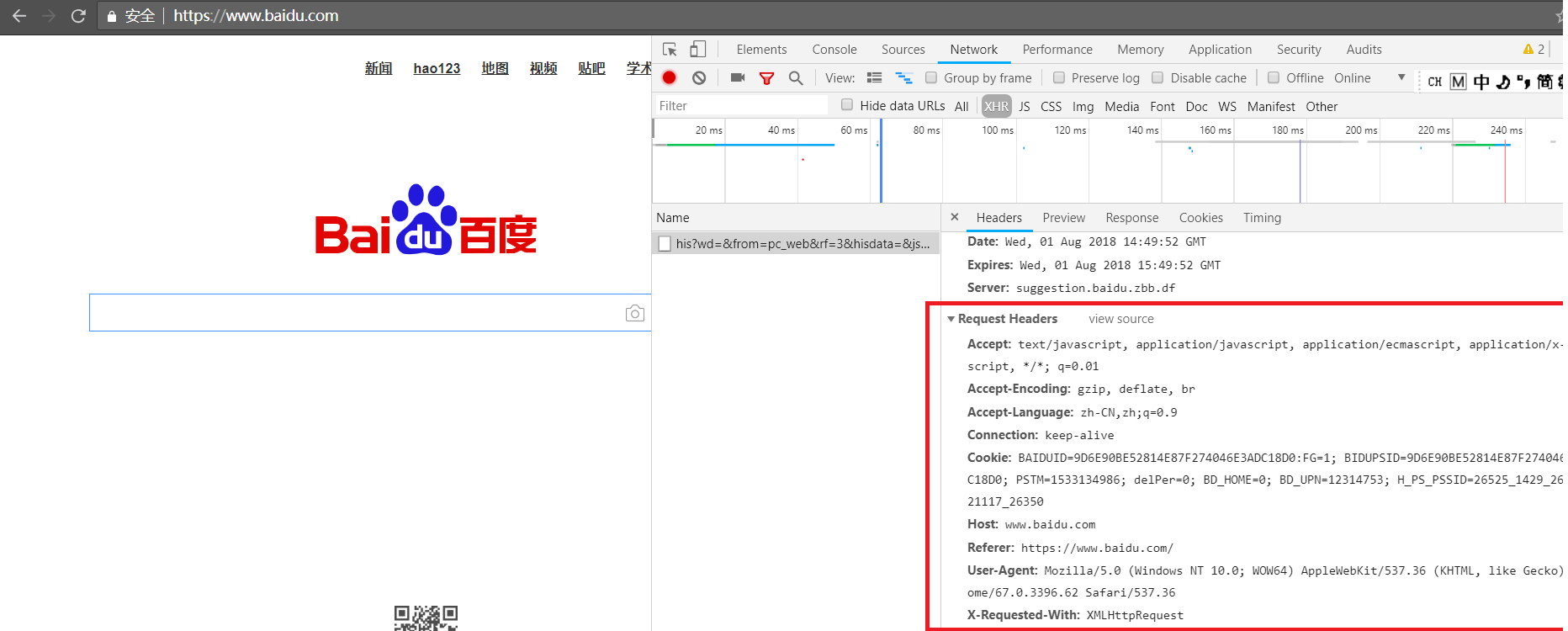Click the IME 简 simplified icon

[x=1545, y=82]
